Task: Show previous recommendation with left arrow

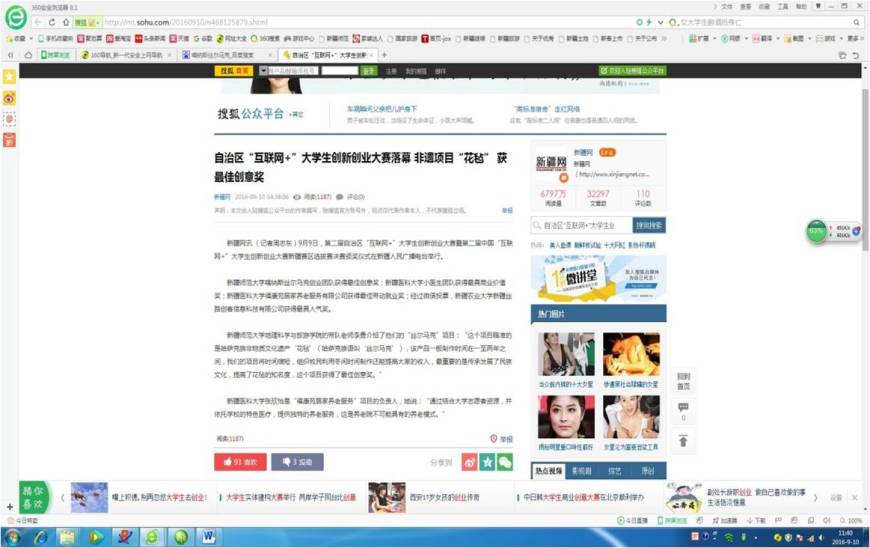Action: point(61,497)
